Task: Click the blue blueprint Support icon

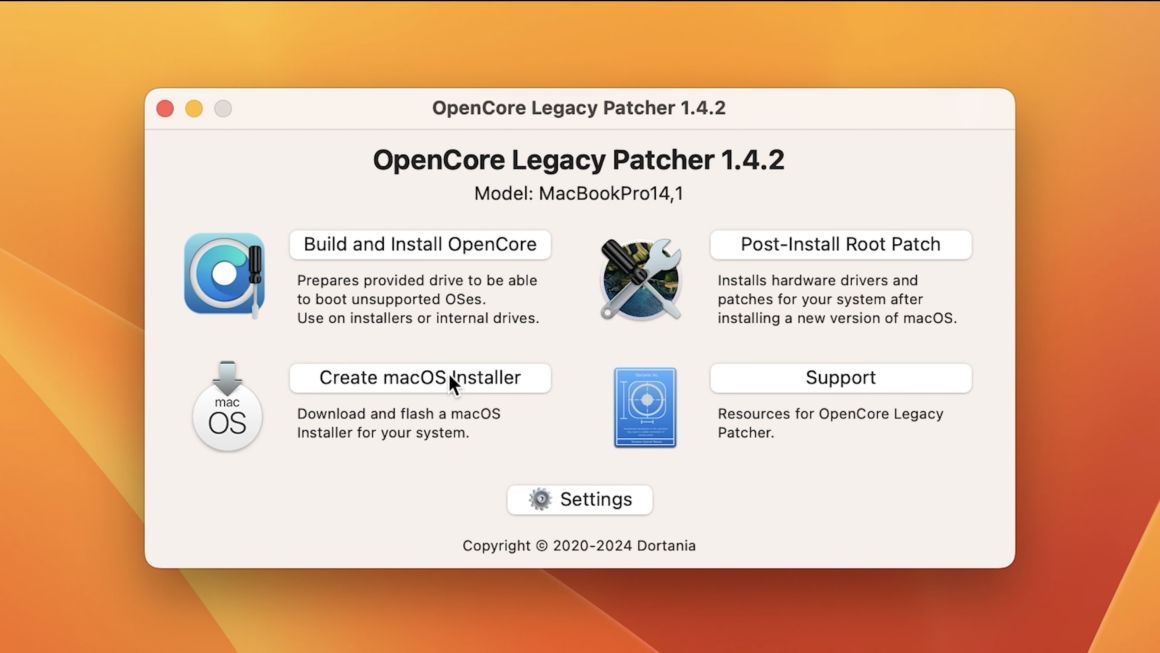Action: click(x=645, y=407)
